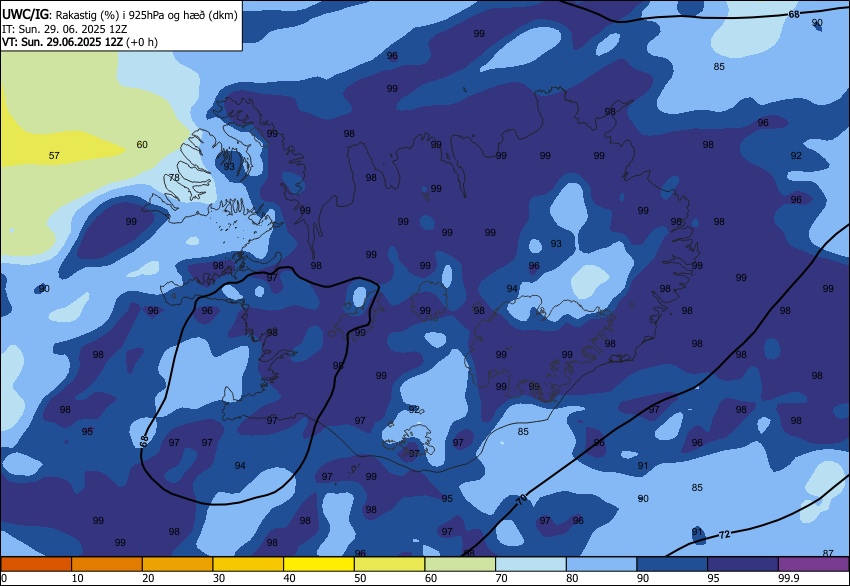Click the orange 10–20 legend color segment
The width and height of the screenshot is (850, 586).
point(107,564)
